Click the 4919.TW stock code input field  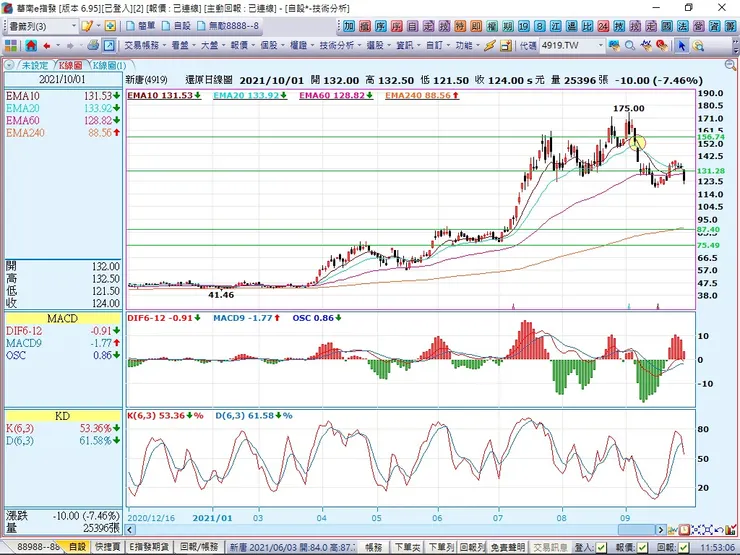[x=568, y=46]
